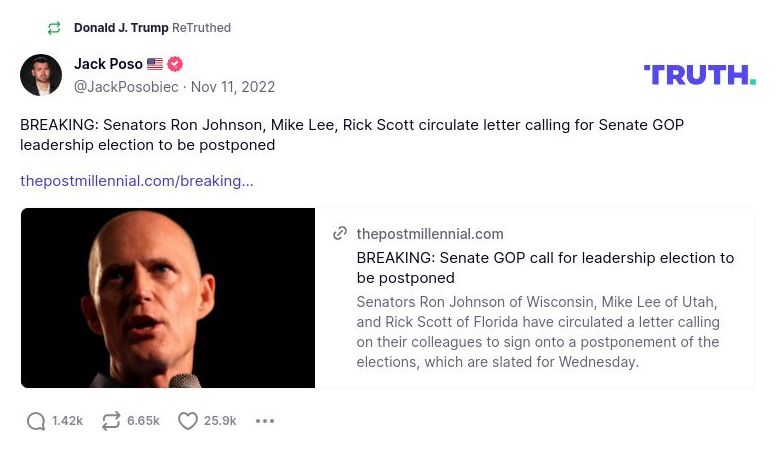The width and height of the screenshot is (777, 451).
Task: Click the Jack Poso display name
Action: [x=108, y=64]
